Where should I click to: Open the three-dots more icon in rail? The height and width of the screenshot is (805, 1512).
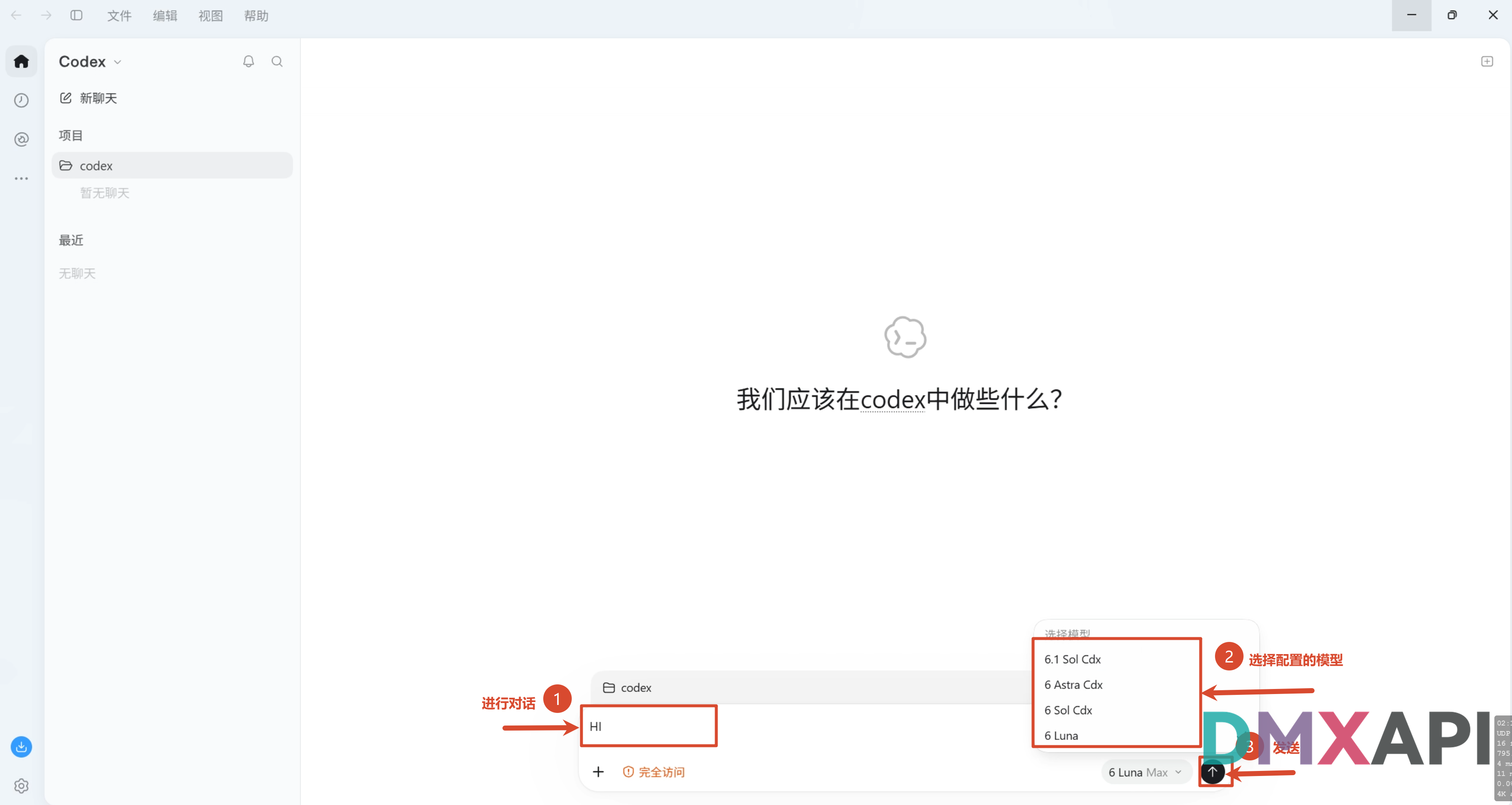point(21,179)
